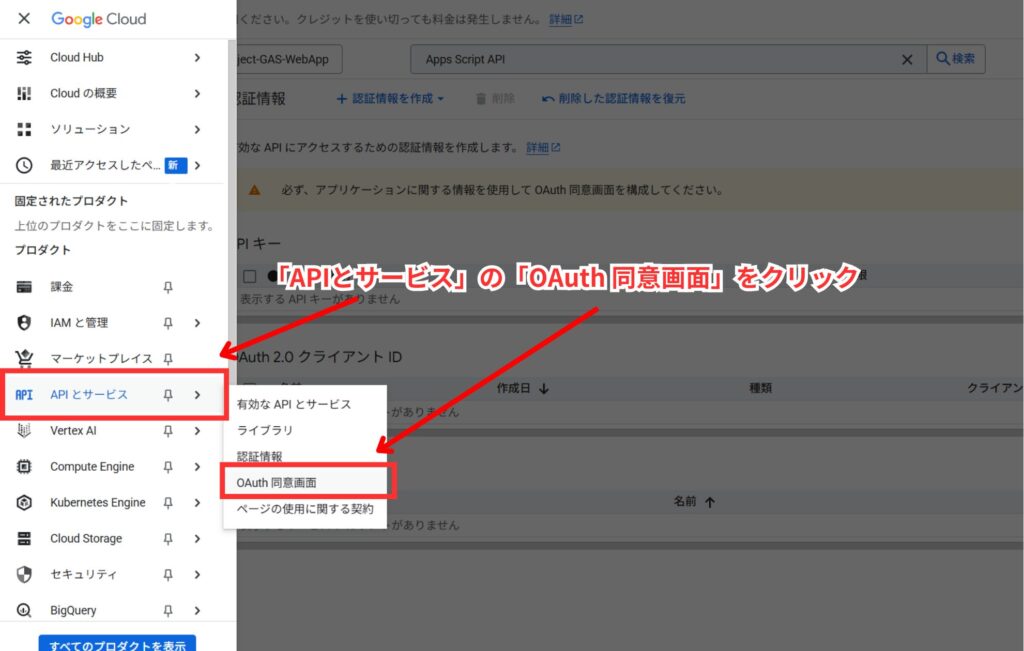
Task: Click the recently accessed clock icon
Action: pyautogui.click(x=24, y=165)
